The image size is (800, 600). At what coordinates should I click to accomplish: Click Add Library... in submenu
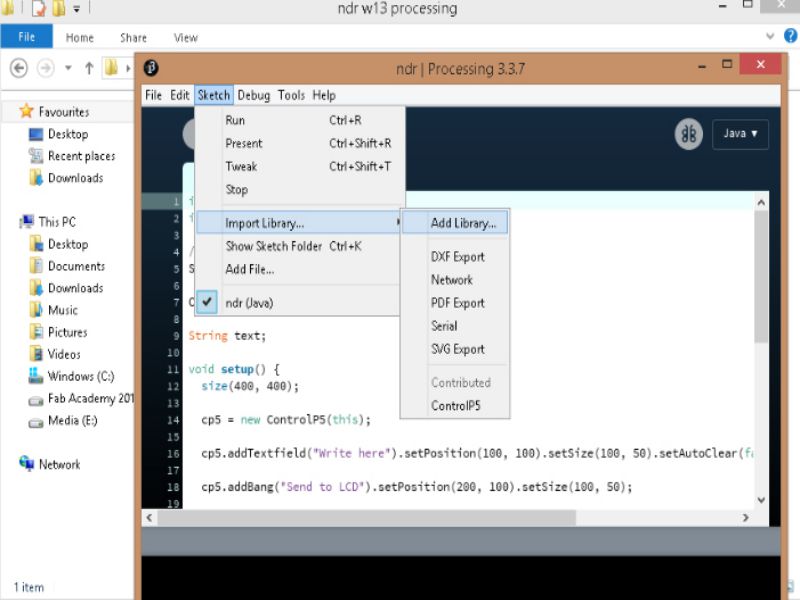click(455, 223)
